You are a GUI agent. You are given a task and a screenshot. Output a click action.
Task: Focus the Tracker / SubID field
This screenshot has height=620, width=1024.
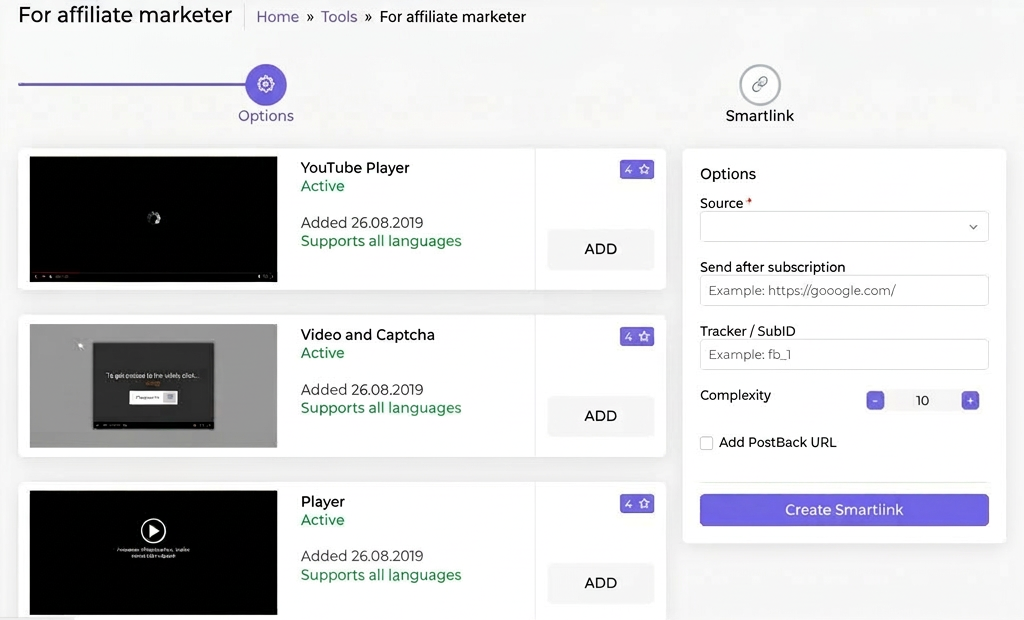click(844, 355)
